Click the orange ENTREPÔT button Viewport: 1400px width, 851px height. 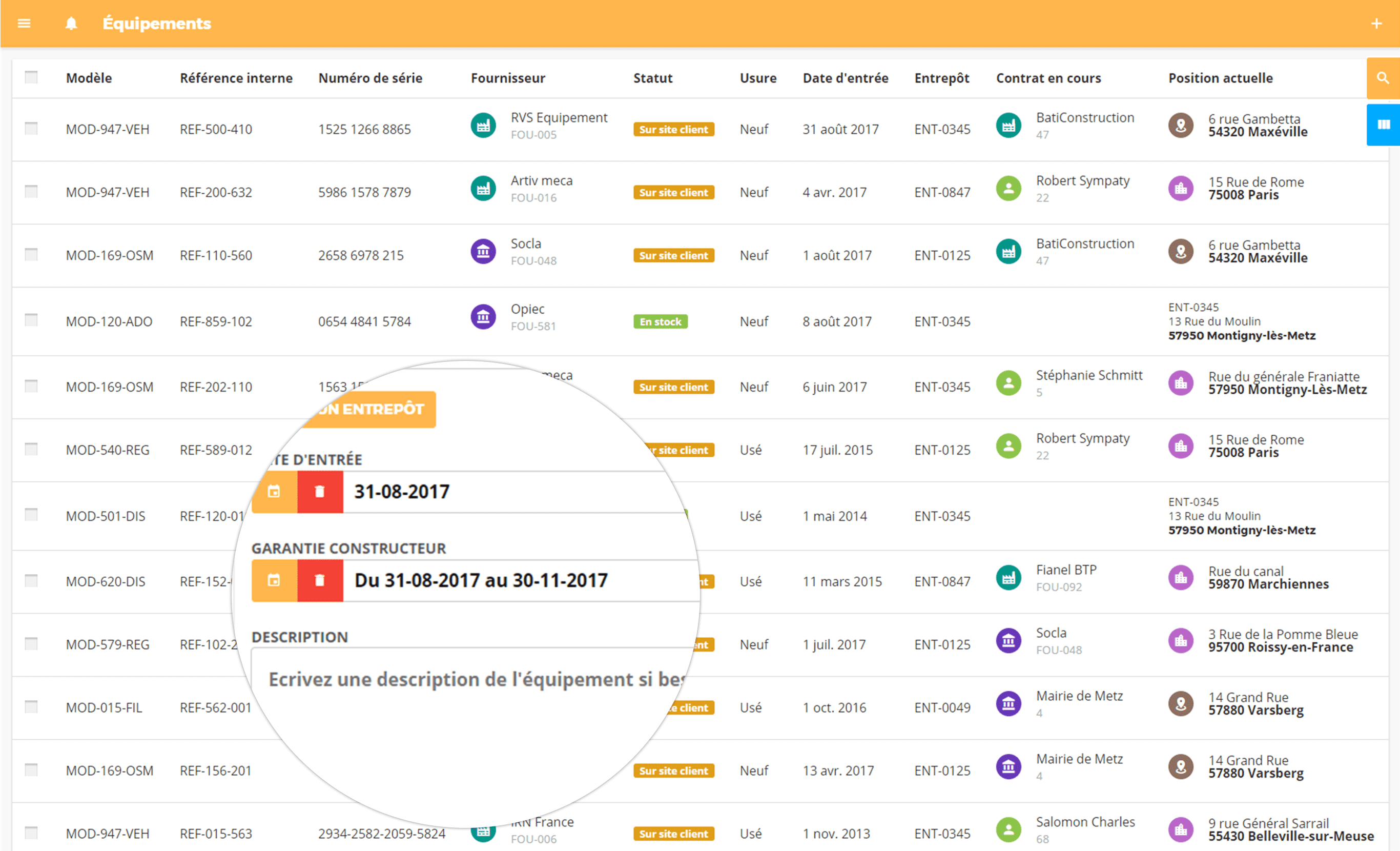369,409
